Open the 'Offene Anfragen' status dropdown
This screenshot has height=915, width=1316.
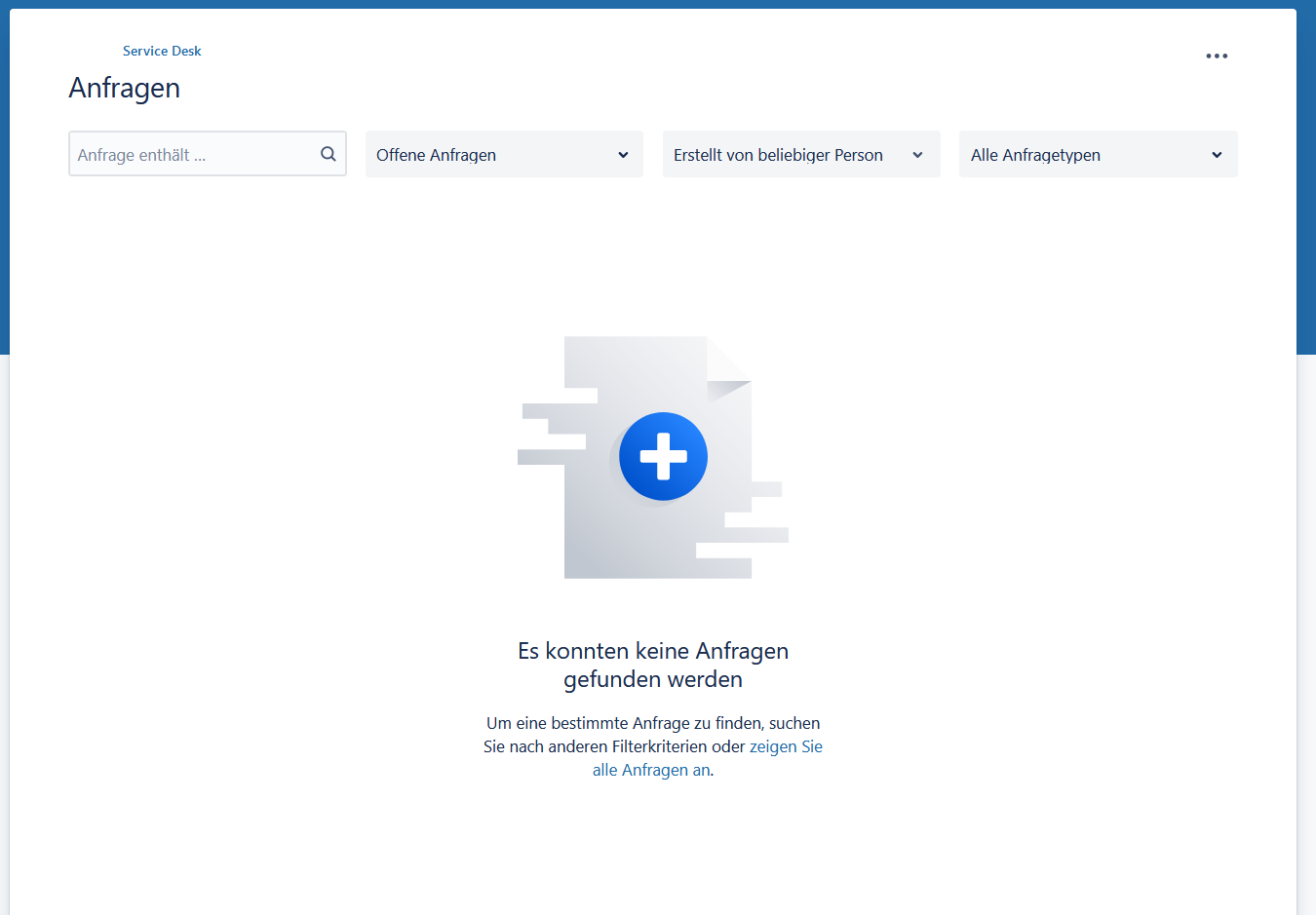coord(504,154)
